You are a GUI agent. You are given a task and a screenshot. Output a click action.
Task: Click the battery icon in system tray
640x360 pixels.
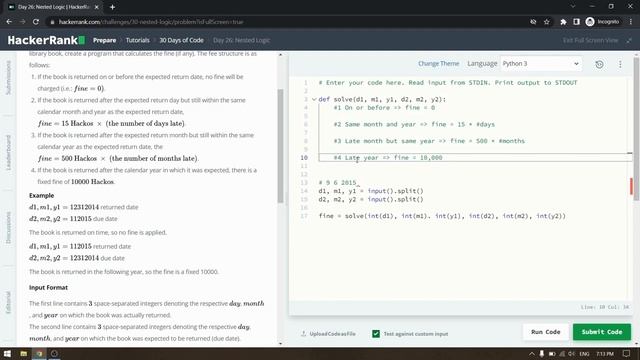[x=552, y=353]
